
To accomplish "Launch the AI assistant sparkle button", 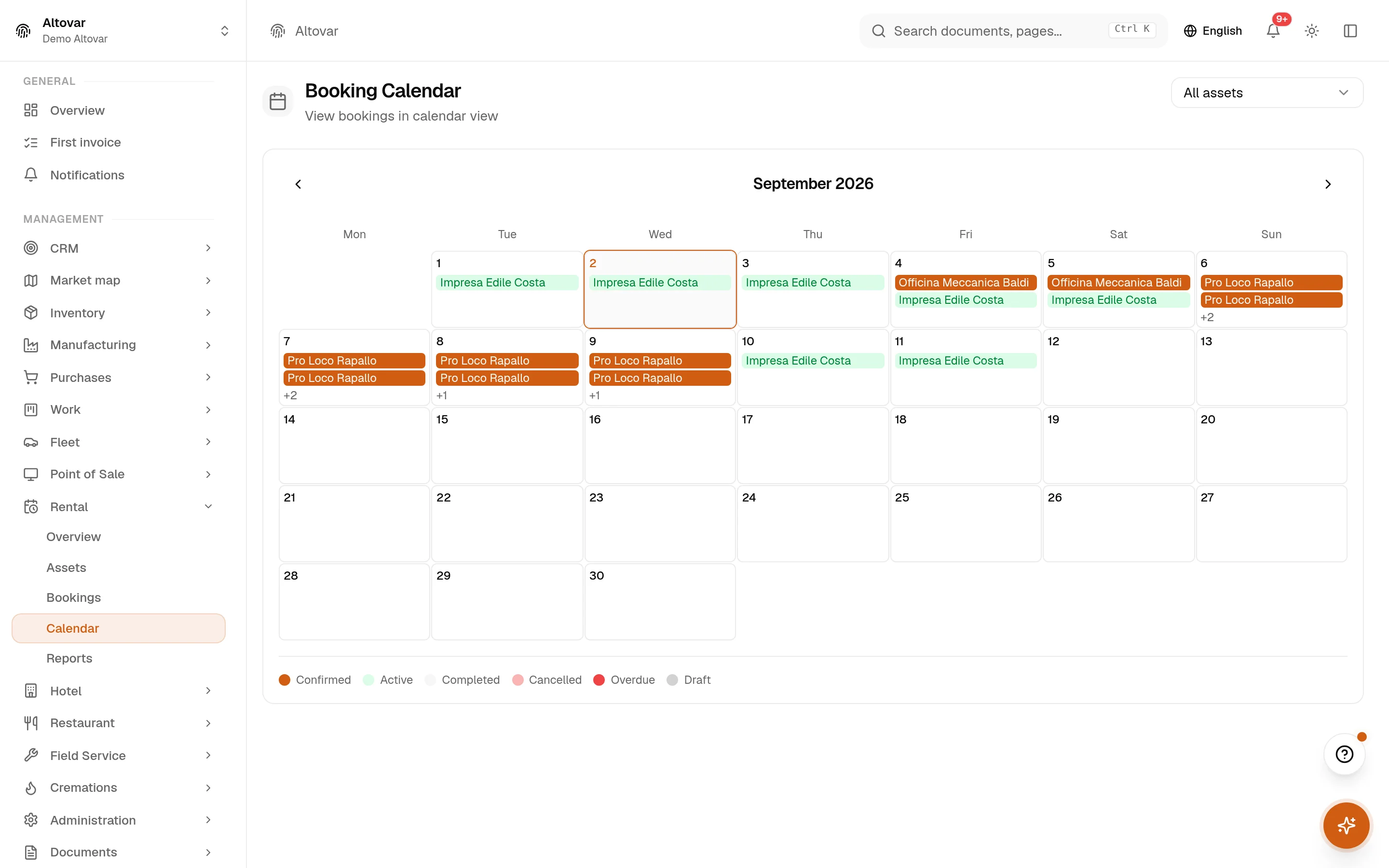I will 1346,826.
